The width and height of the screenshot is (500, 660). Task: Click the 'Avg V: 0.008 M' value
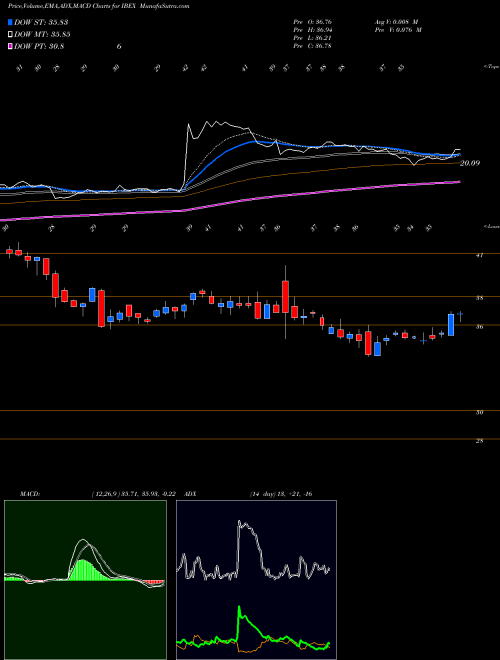398,22
